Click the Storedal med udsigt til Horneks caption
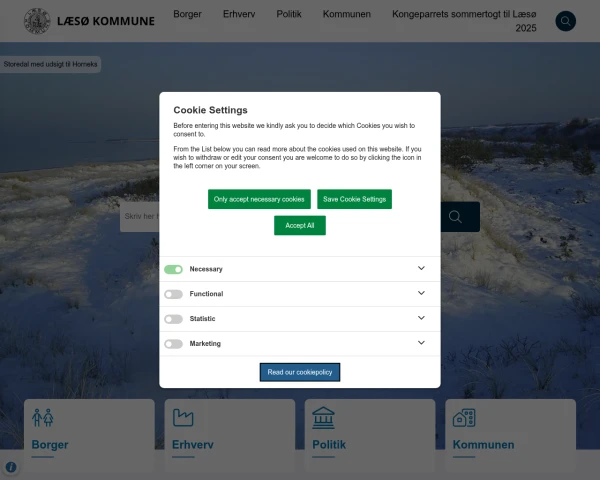Image resolution: width=600 pixels, height=480 pixels. 51,64
